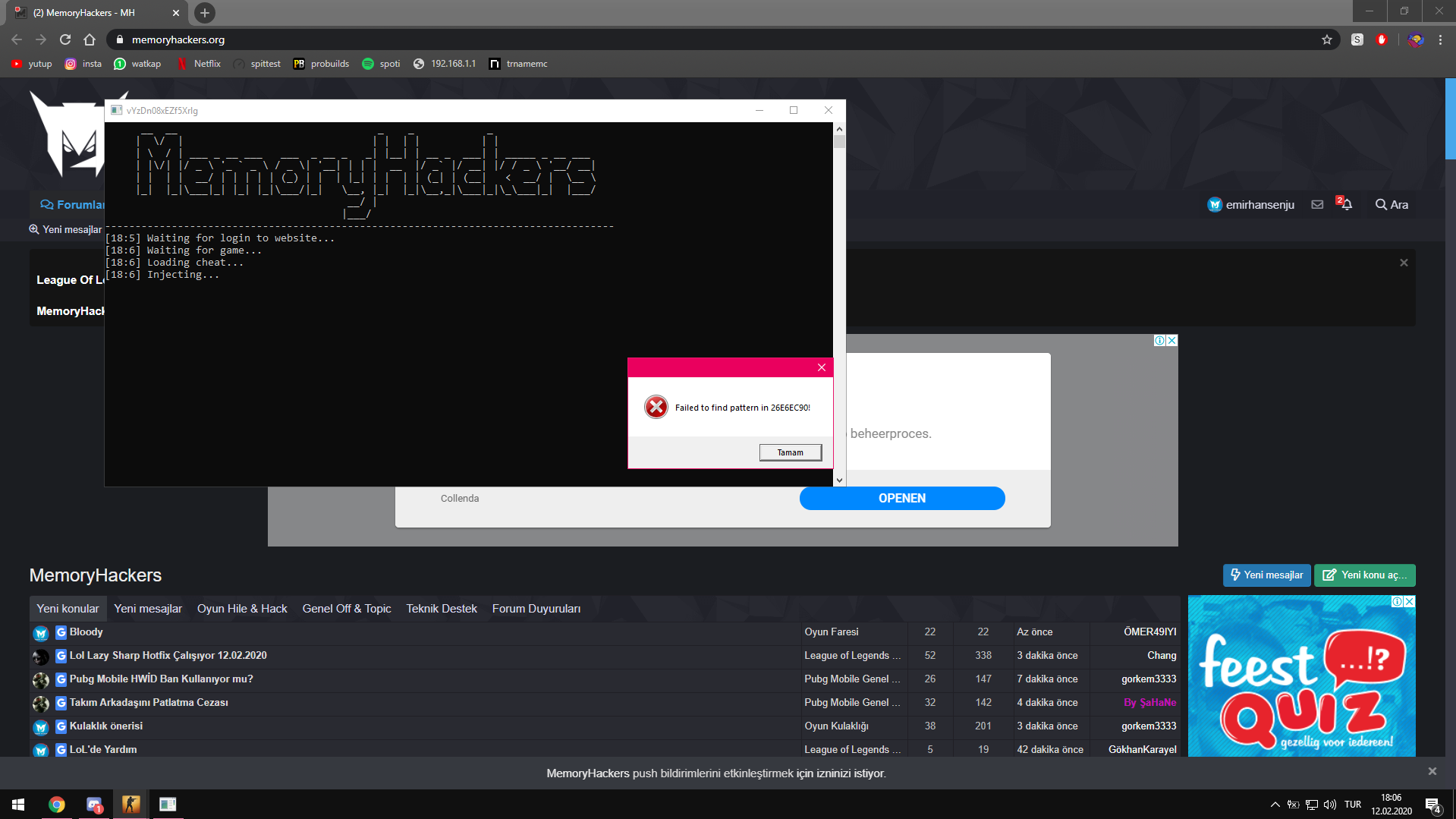Viewport: 1456px width, 819px height.
Task: Open user By ŞaHaNe's profile
Action: (1149, 702)
